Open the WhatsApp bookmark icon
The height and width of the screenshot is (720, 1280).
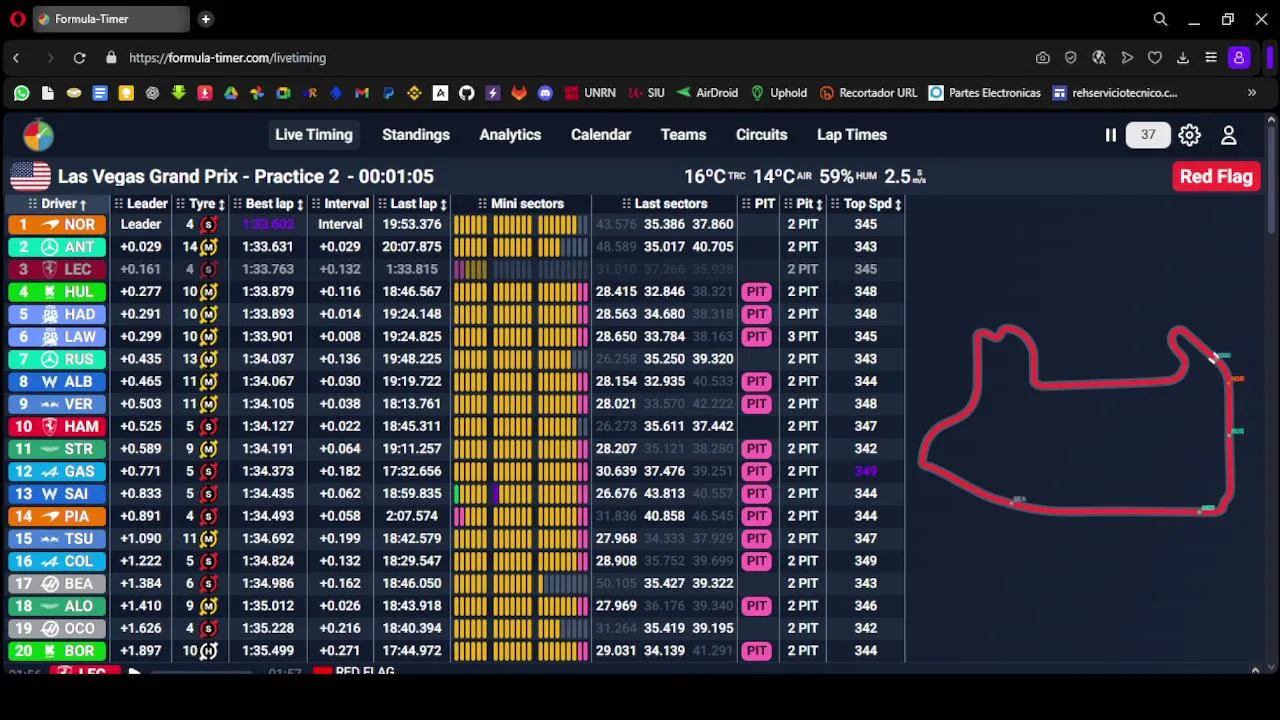click(21, 93)
